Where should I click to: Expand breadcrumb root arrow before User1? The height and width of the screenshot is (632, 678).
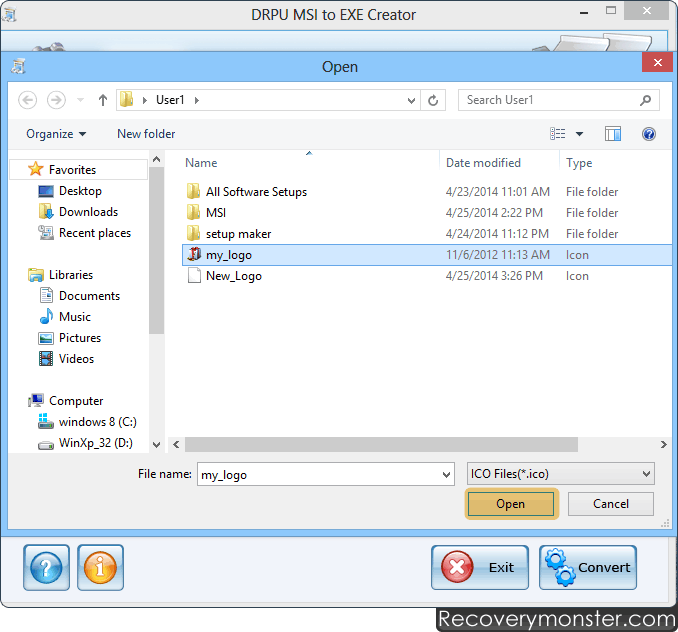[x=145, y=100]
